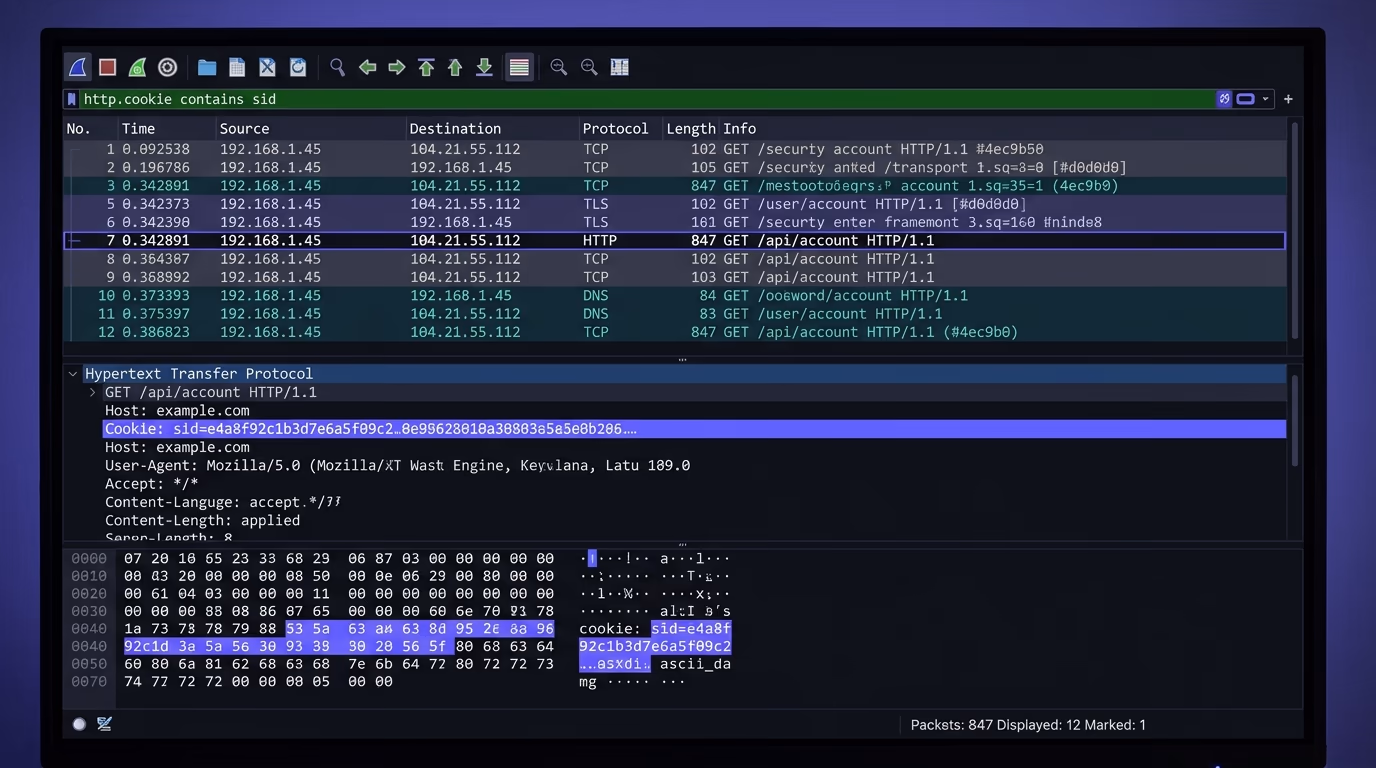Click second zoom magnifier beside columns icon
Image resolution: width=1376 pixels, height=768 pixels.
pyautogui.click(x=589, y=67)
